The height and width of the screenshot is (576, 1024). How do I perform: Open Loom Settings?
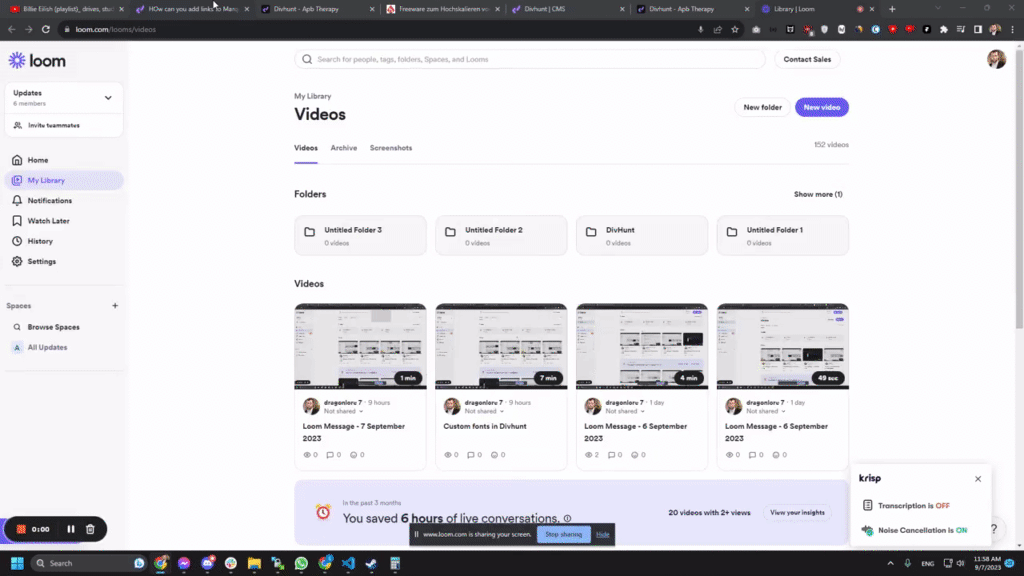pos(41,261)
